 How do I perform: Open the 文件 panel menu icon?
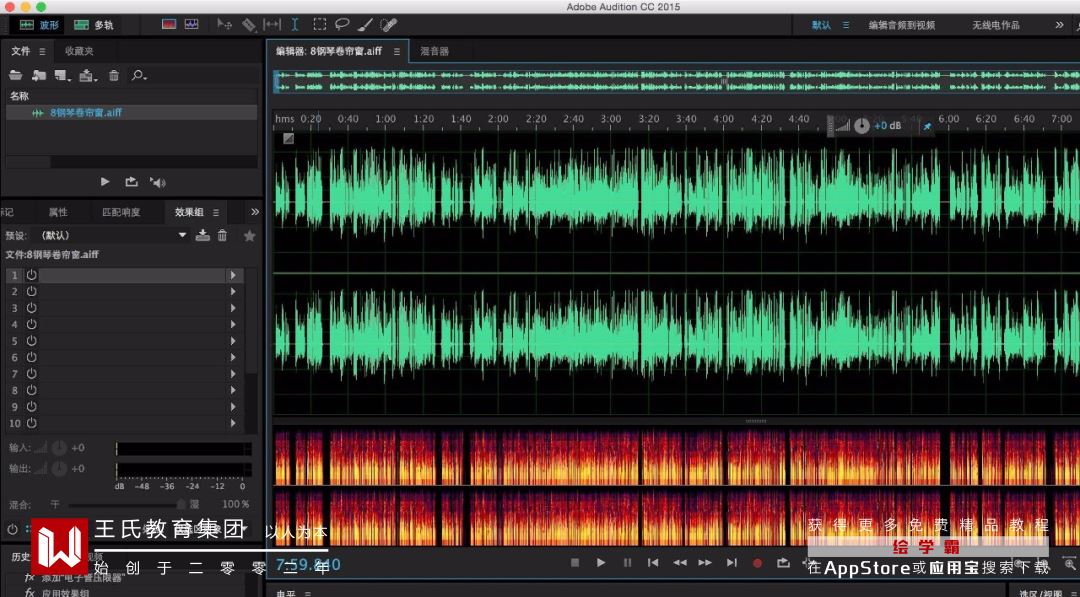42,51
